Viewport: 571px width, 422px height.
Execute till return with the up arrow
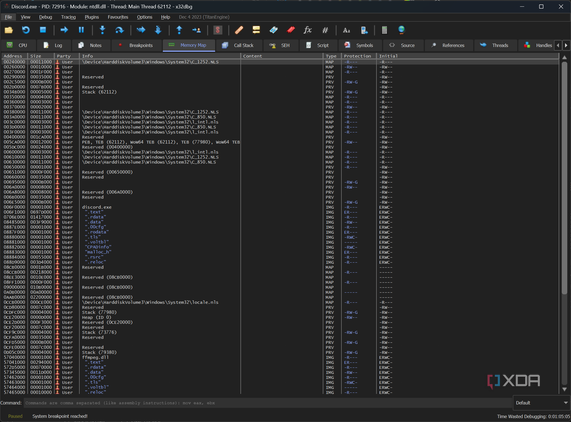pyautogui.click(x=179, y=30)
